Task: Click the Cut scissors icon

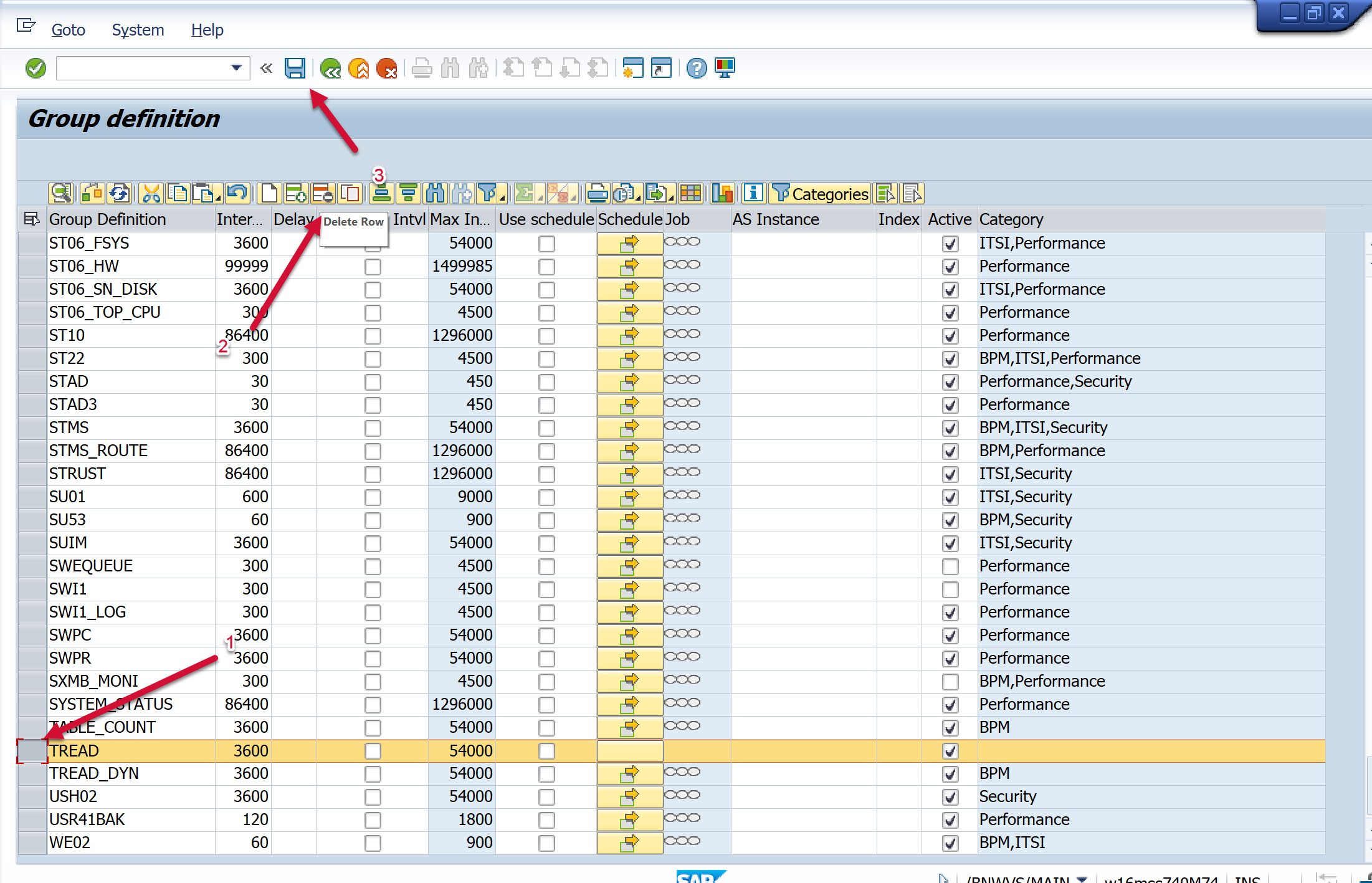Action: pos(151,194)
